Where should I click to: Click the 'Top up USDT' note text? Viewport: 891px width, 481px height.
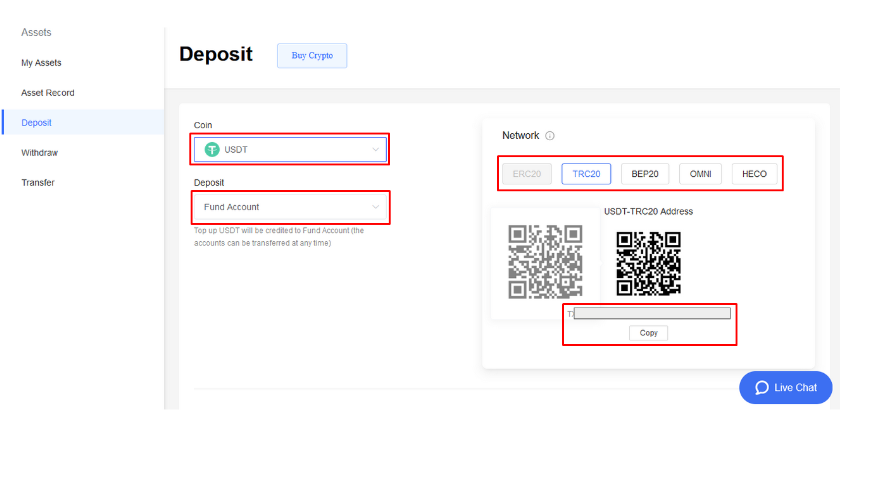[x=278, y=237]
